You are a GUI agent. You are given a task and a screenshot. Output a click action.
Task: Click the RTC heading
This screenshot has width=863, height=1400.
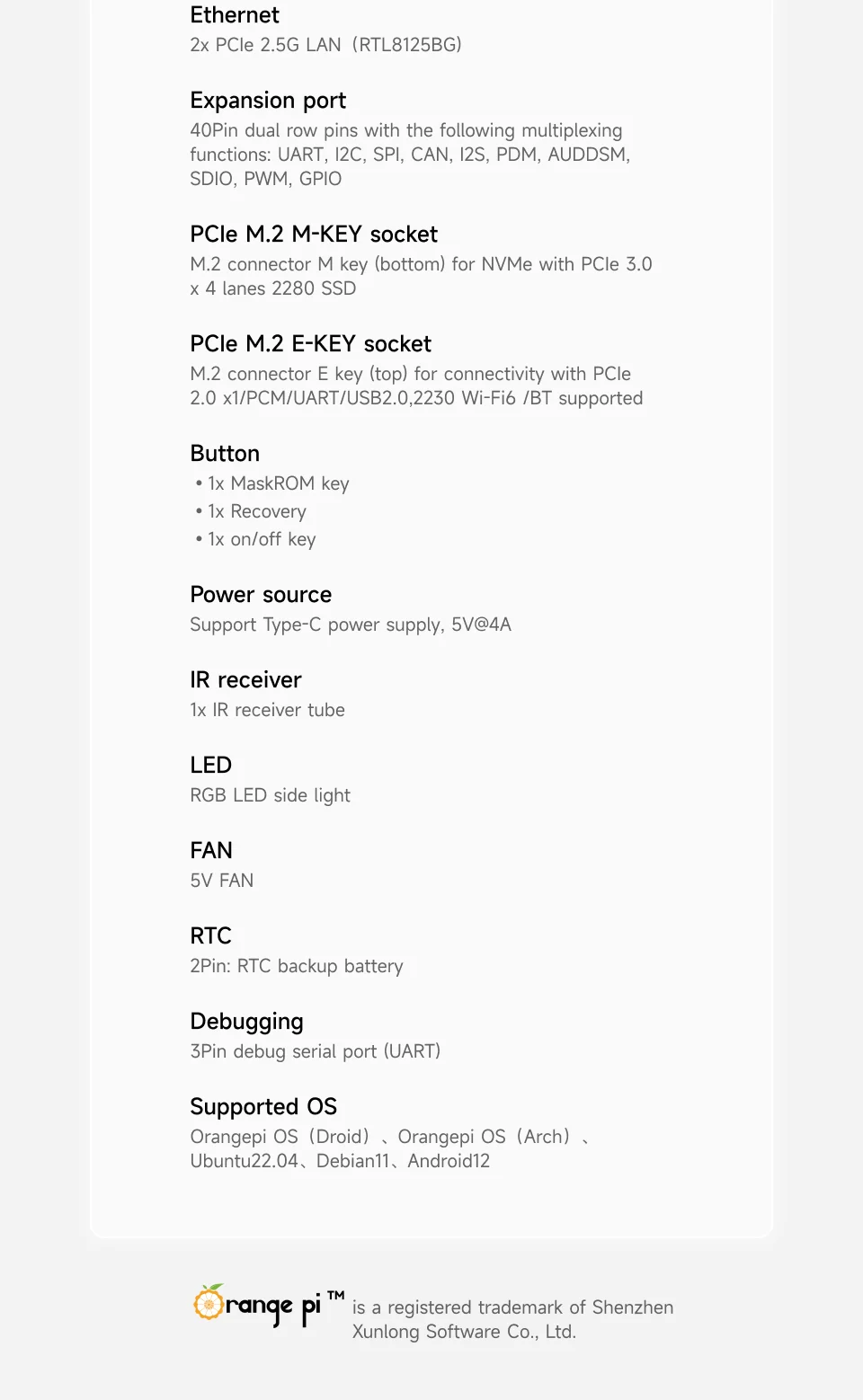coord(211,936)
